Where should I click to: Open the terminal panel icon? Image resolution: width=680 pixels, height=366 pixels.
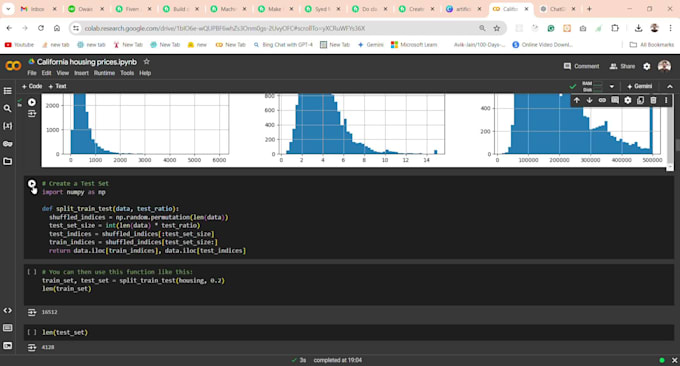point(7,346)
